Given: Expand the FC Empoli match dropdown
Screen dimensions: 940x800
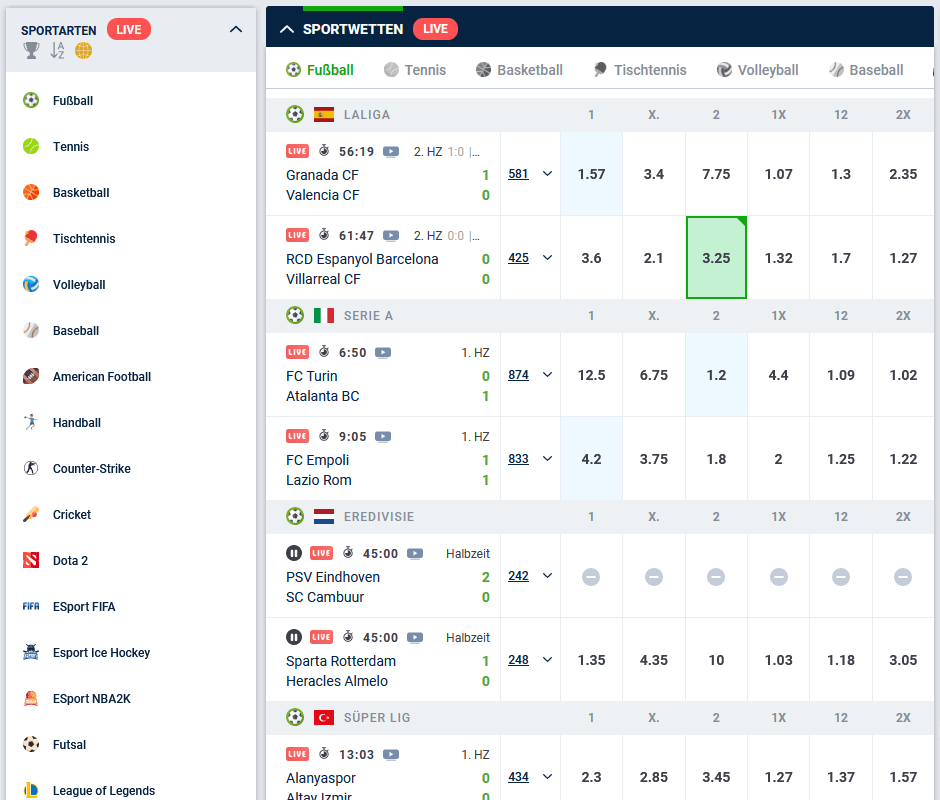Looking at the screenshot, I should point(547,459).
